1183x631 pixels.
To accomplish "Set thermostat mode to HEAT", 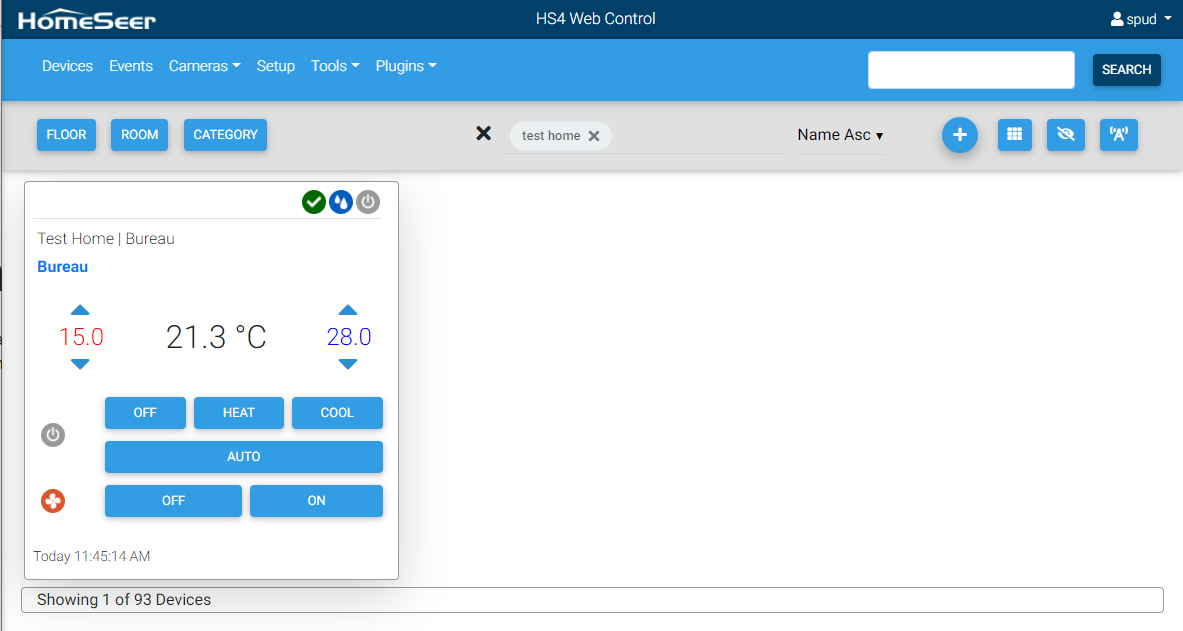I will tap(238, 413).
